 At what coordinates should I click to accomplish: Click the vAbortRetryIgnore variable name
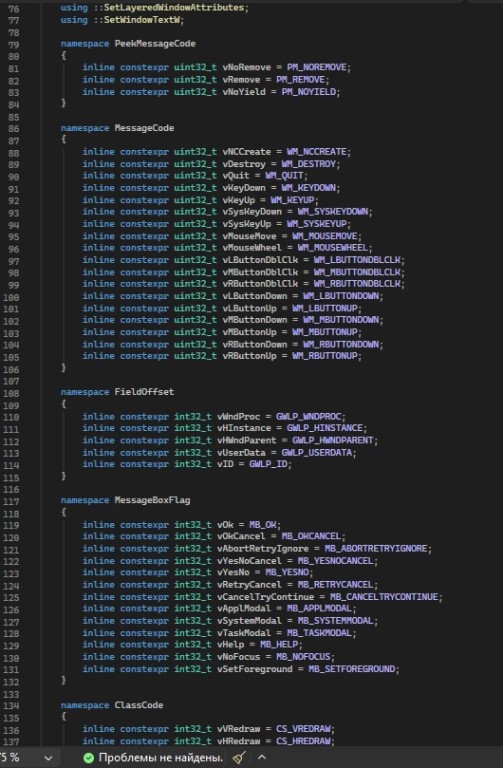263,549
